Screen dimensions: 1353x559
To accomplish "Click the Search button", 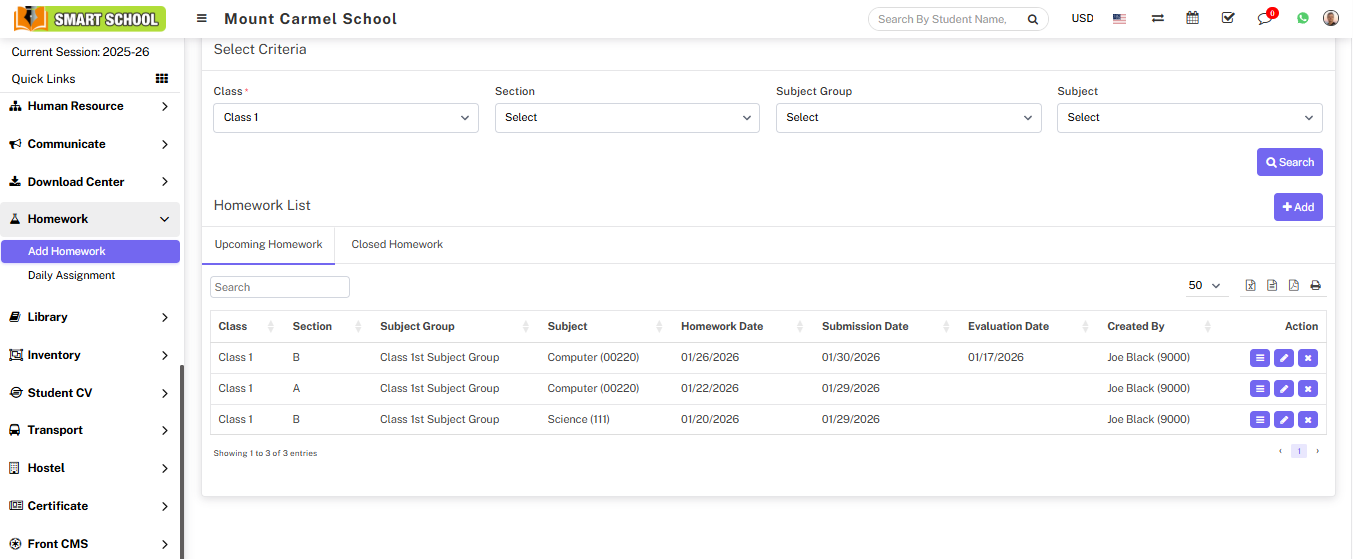I will 1289,162.
